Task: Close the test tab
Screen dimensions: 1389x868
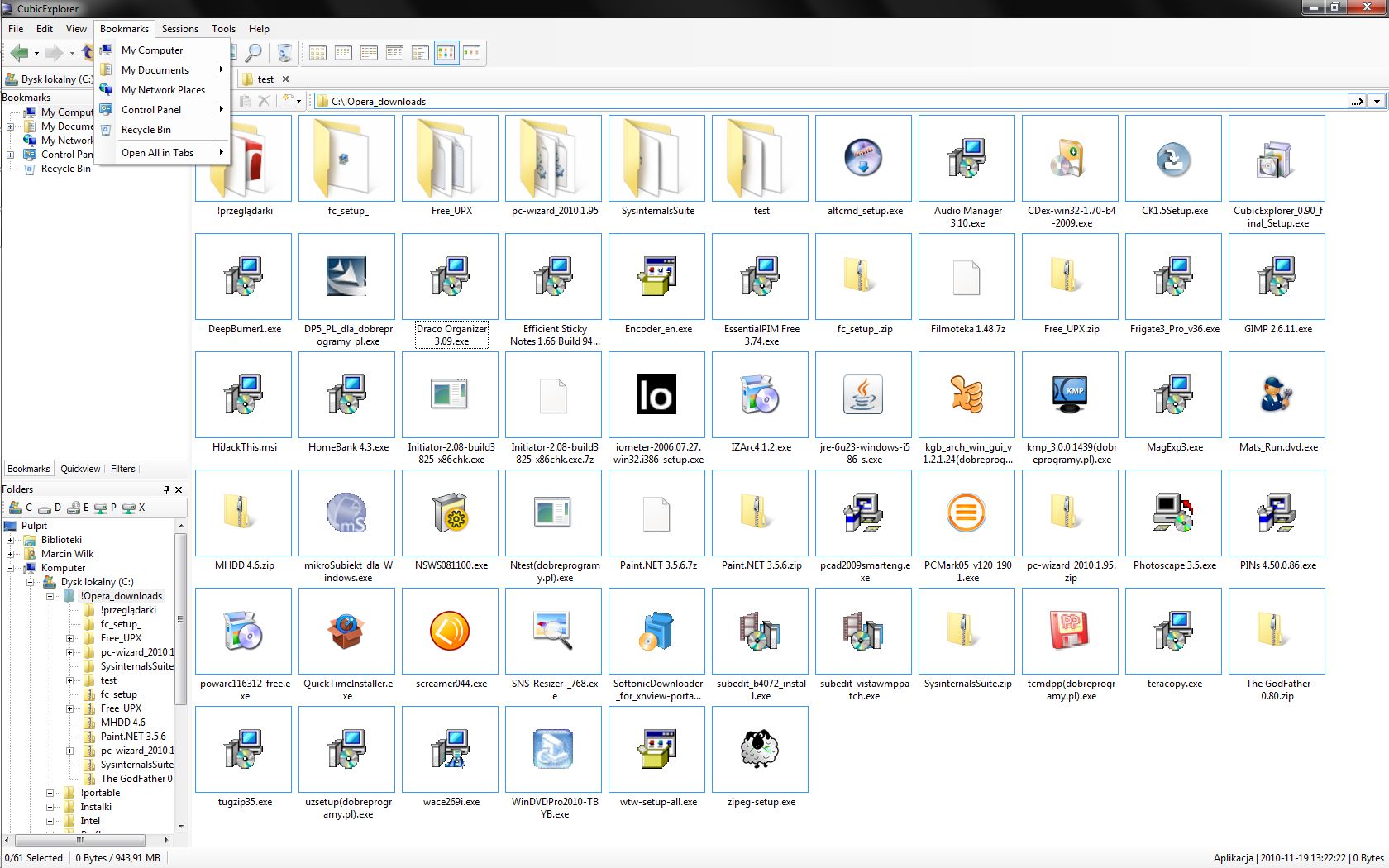Action: pyautogui.click(x=285, y=79)
